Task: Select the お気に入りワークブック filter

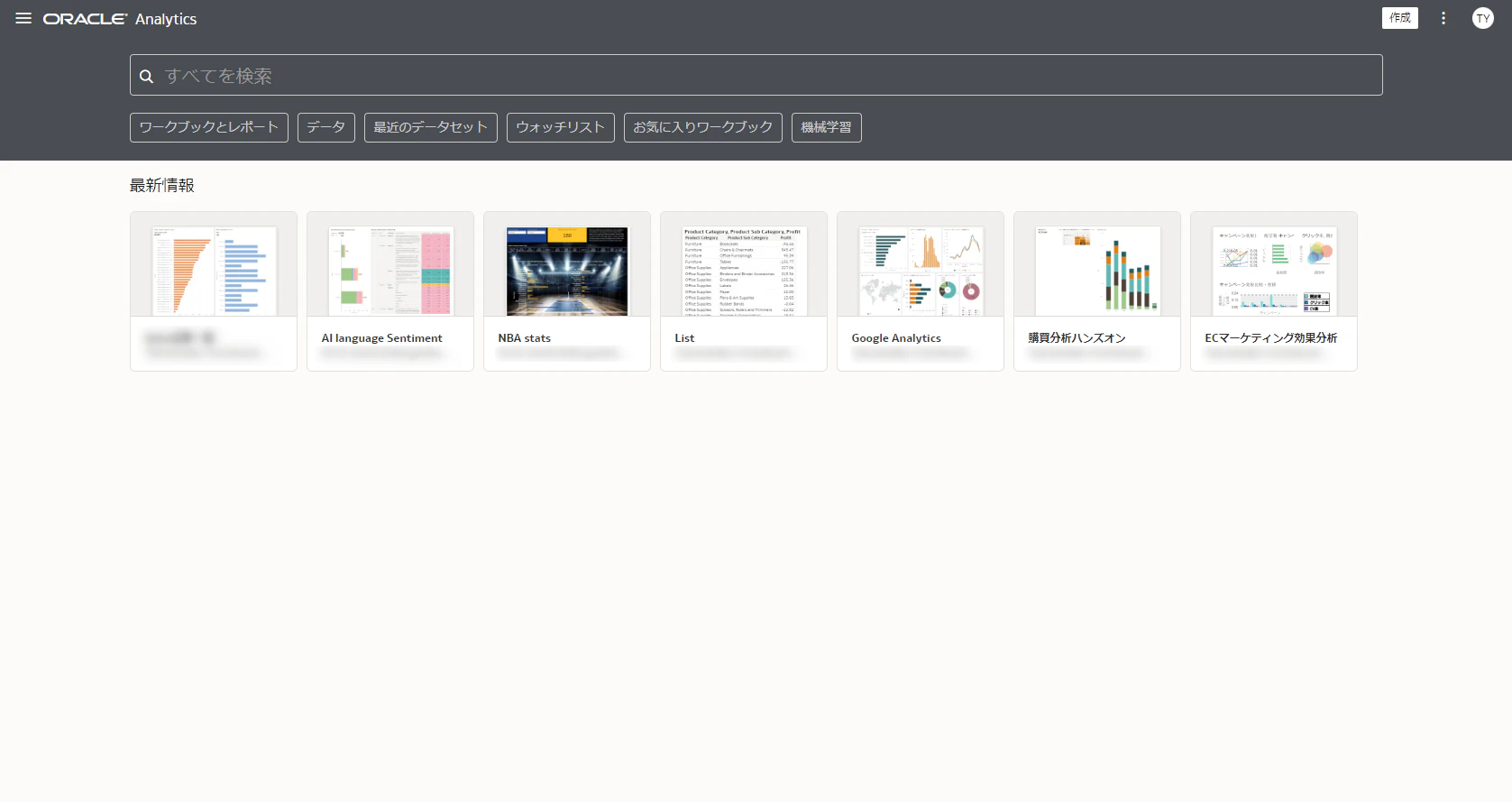Action: pos(703,127)
